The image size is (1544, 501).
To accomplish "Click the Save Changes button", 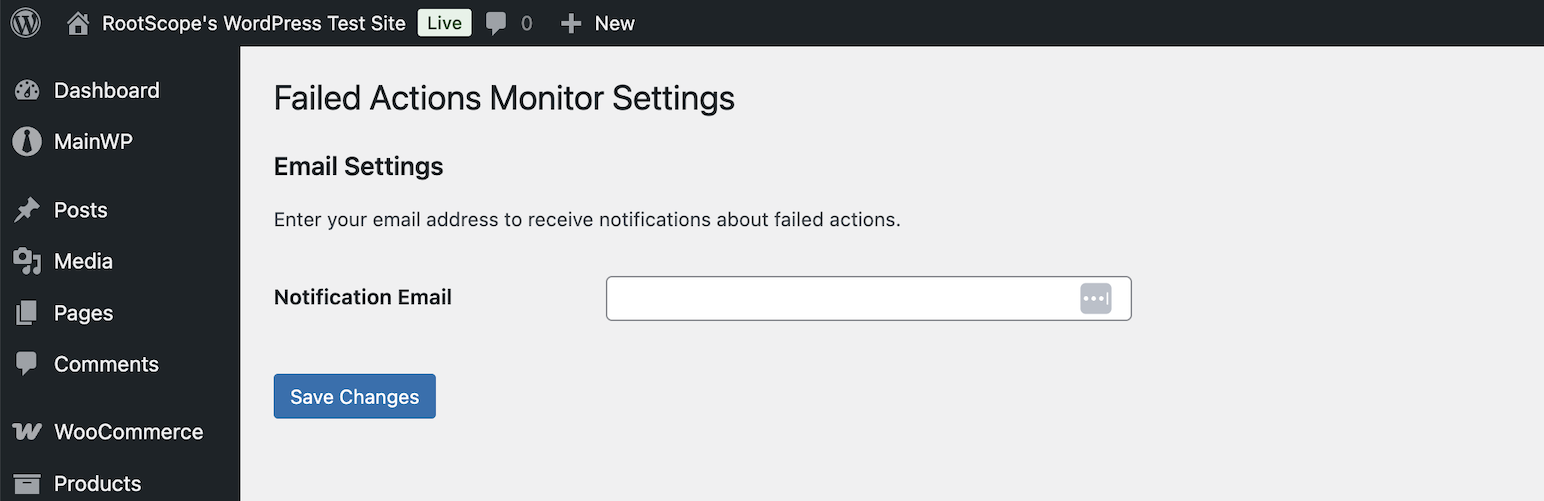I will (354, 397).
